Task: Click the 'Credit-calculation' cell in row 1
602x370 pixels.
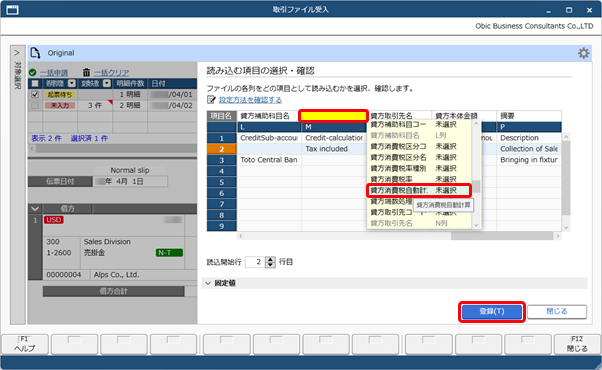Action: (x=334, y=138)
